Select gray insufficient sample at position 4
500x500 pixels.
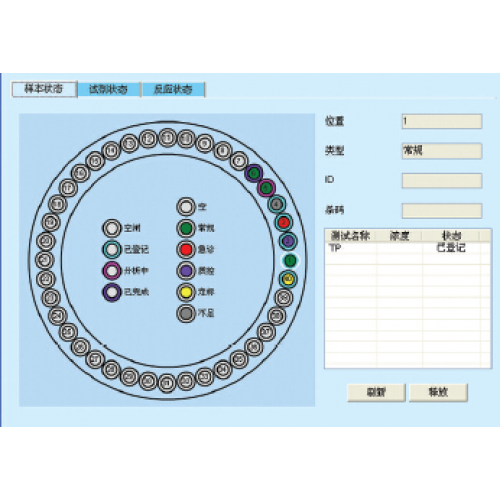(x=276, y=204)
